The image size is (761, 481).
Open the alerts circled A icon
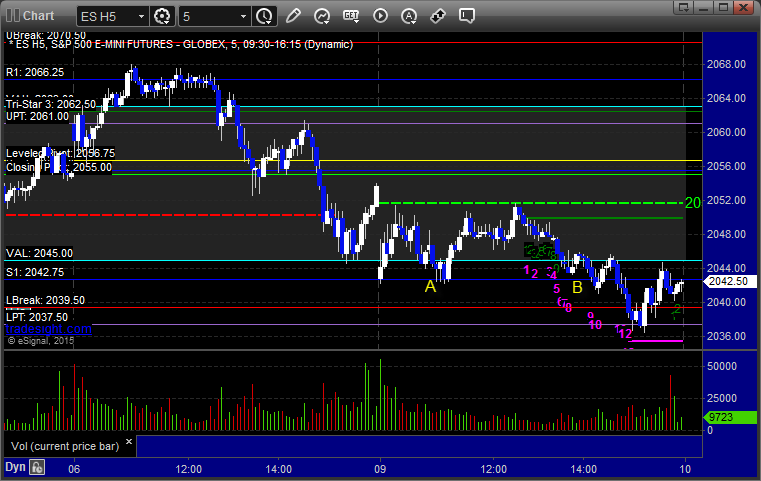pyautogui.click(x=409, y=16)
